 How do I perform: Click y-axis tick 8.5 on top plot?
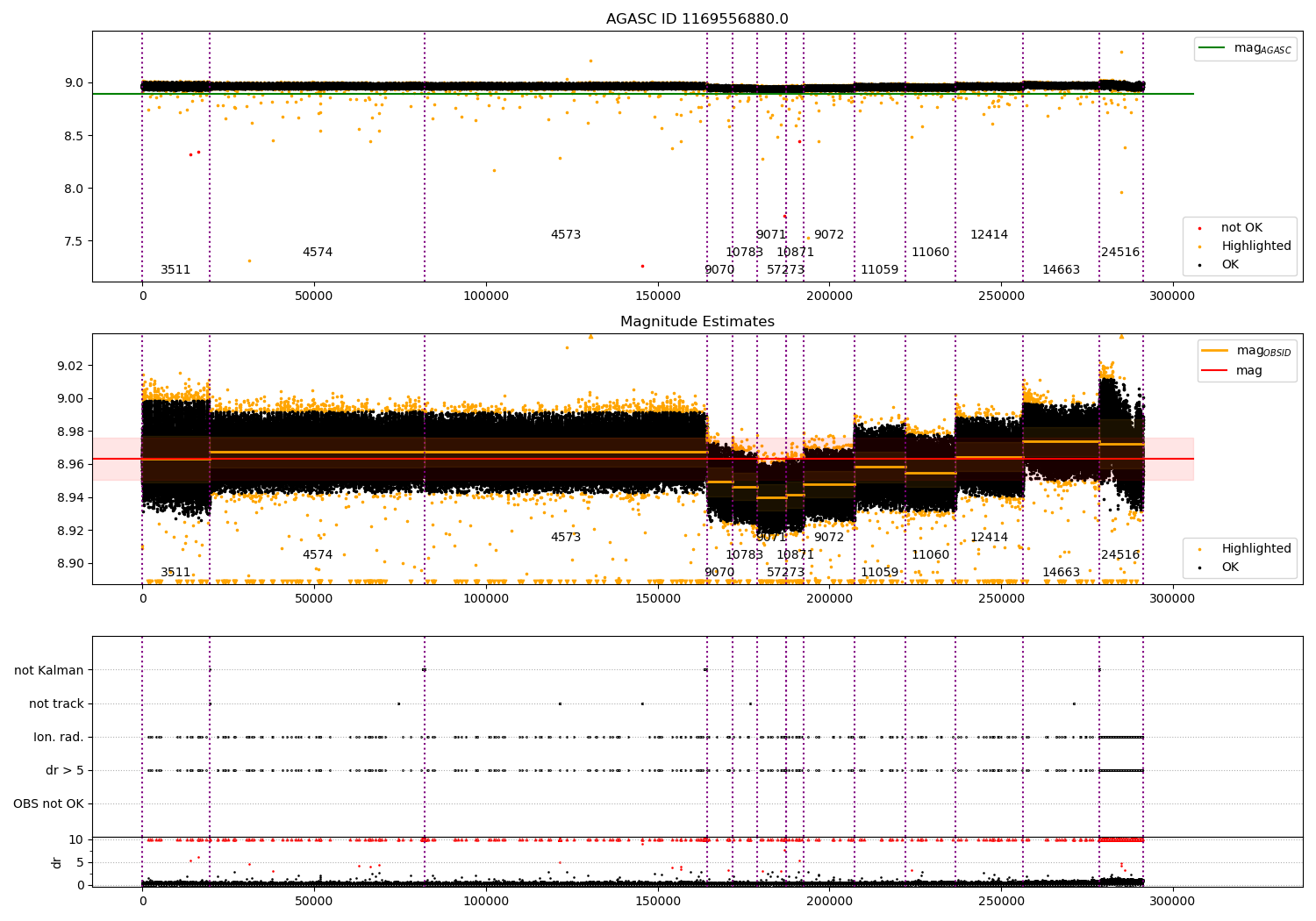pos(74,136)
